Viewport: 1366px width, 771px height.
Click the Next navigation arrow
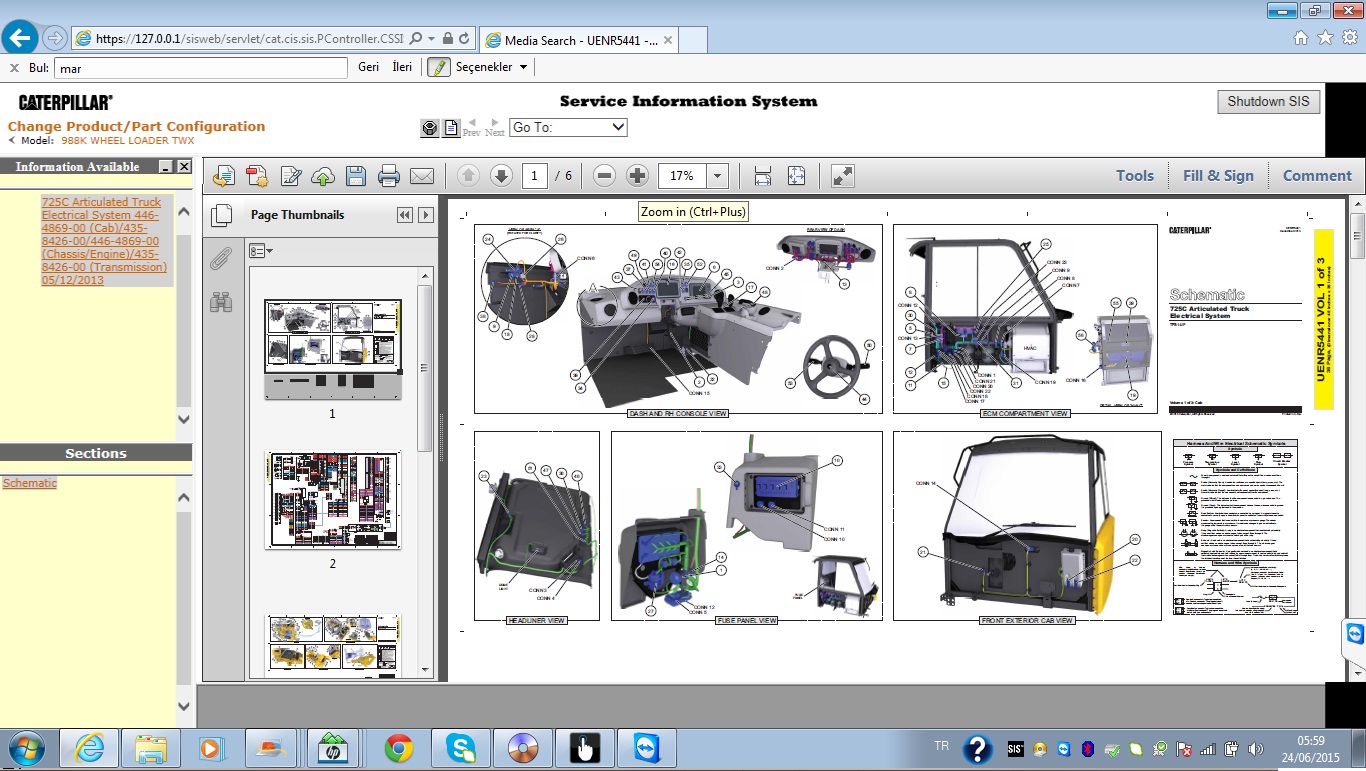pos(495,127)
